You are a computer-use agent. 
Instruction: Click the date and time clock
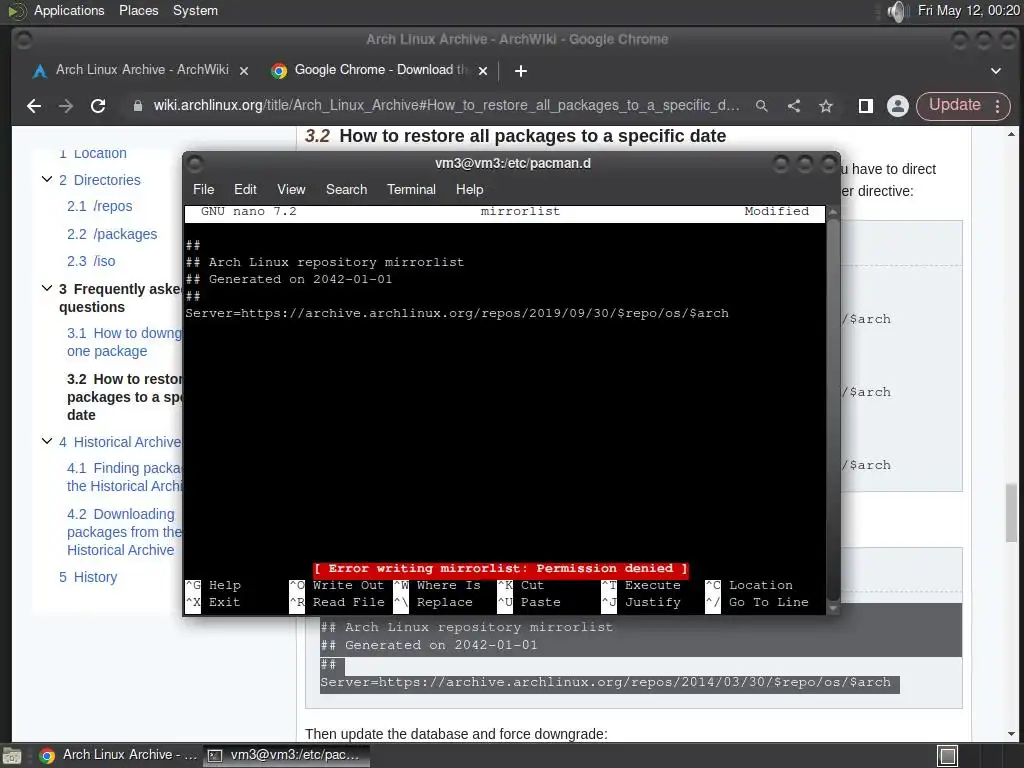pos(968,10)
